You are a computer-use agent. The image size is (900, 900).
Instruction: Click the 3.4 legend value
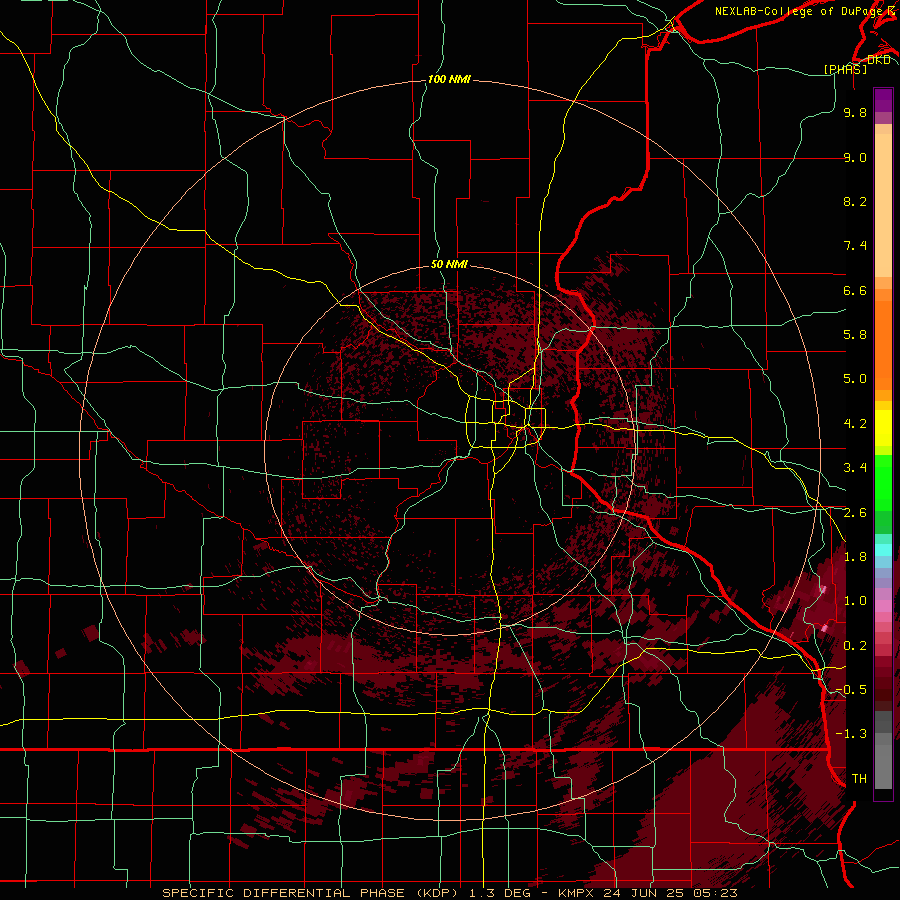click(855, 468)
